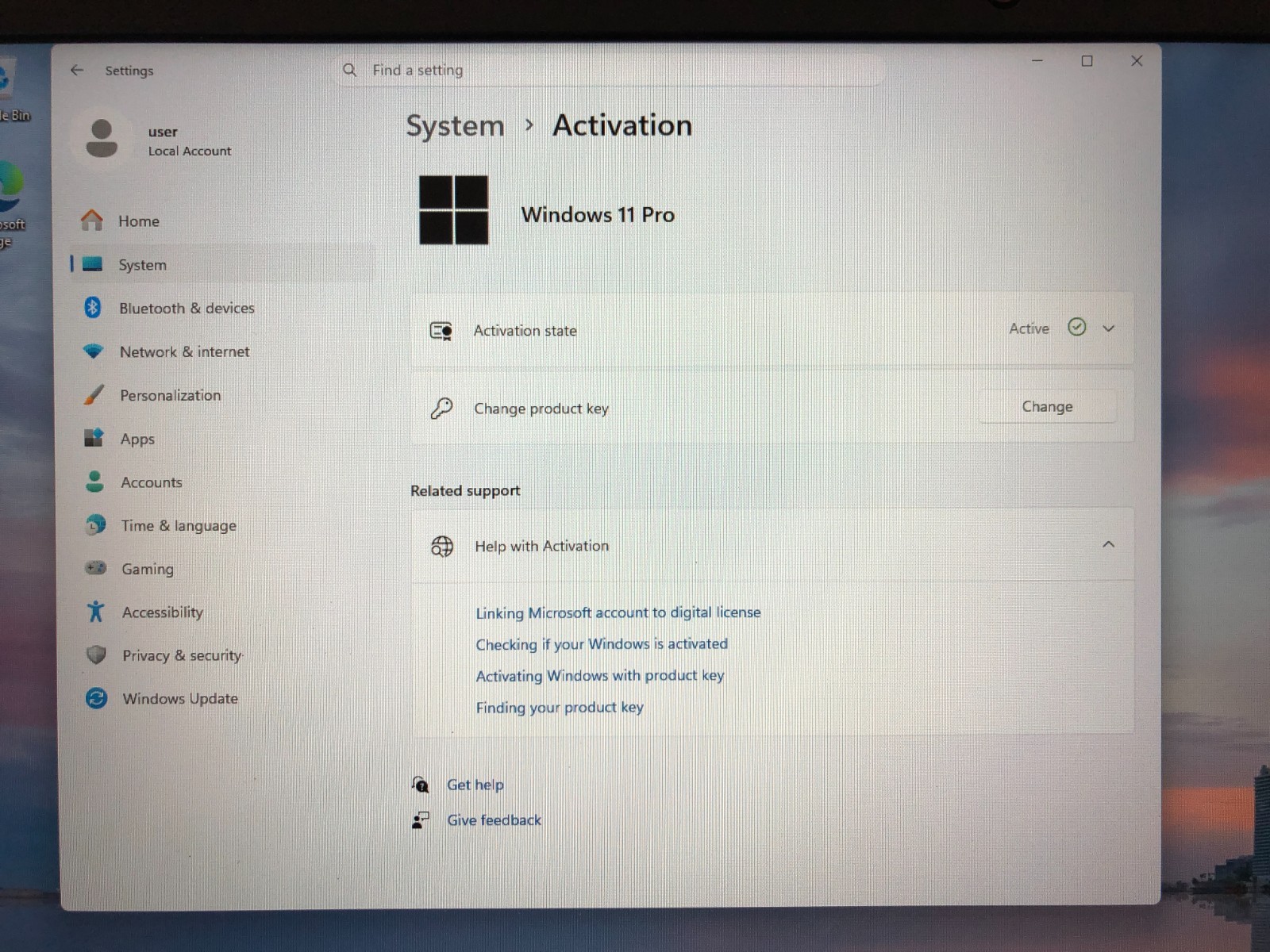Click the back arrow in Settings
Screen dimensions: 1270x952
coord(77,70)
